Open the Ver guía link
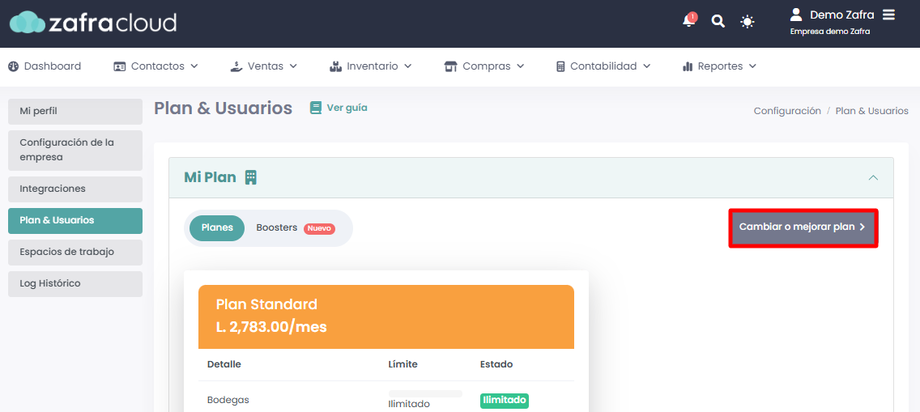The width and height of the screenshot is (920, 412). point(339,108)
